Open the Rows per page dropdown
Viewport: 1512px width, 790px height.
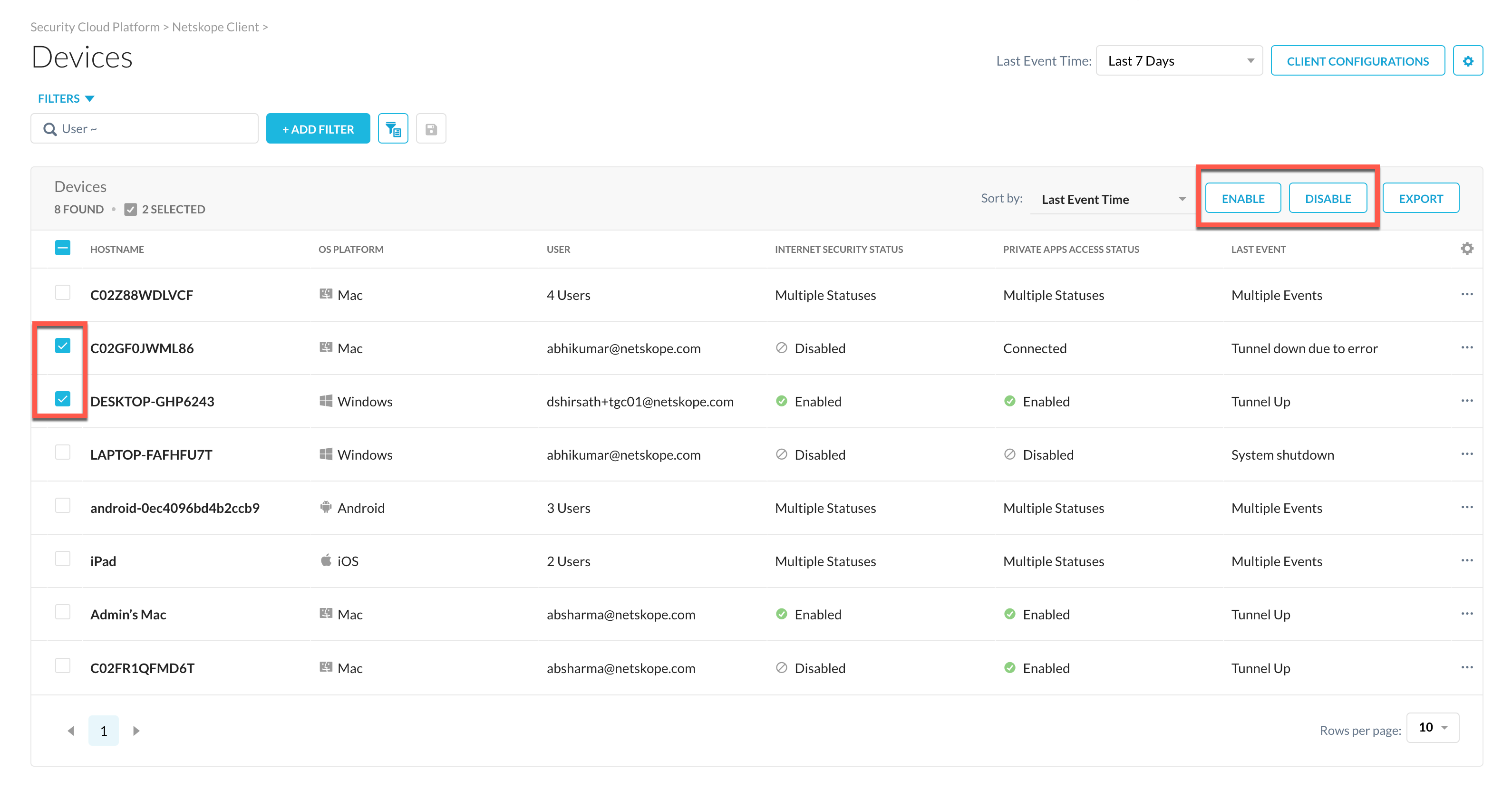[x=1433, y=728]
